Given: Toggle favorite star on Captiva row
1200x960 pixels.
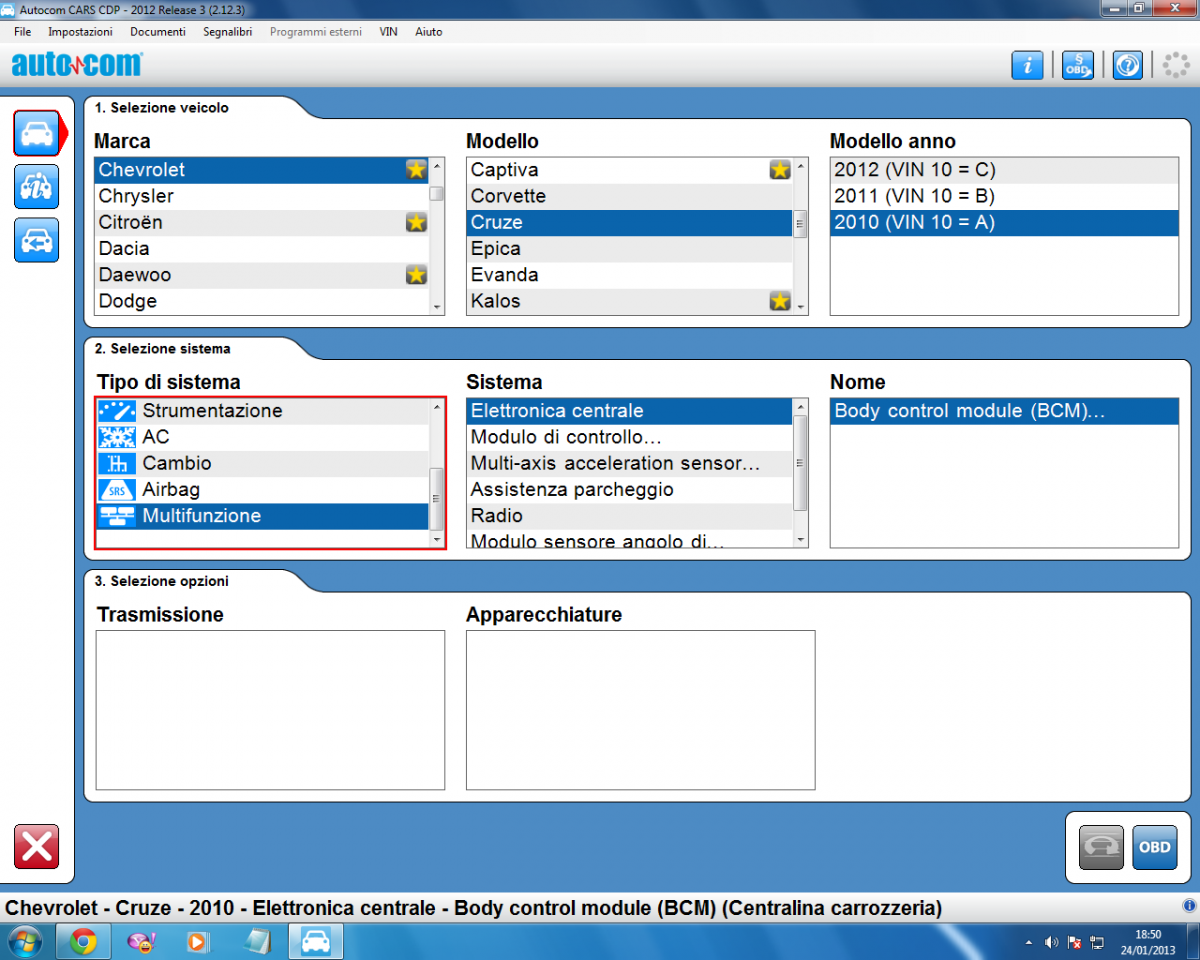Looking at the screenshot, I should (x=780, y=170).
